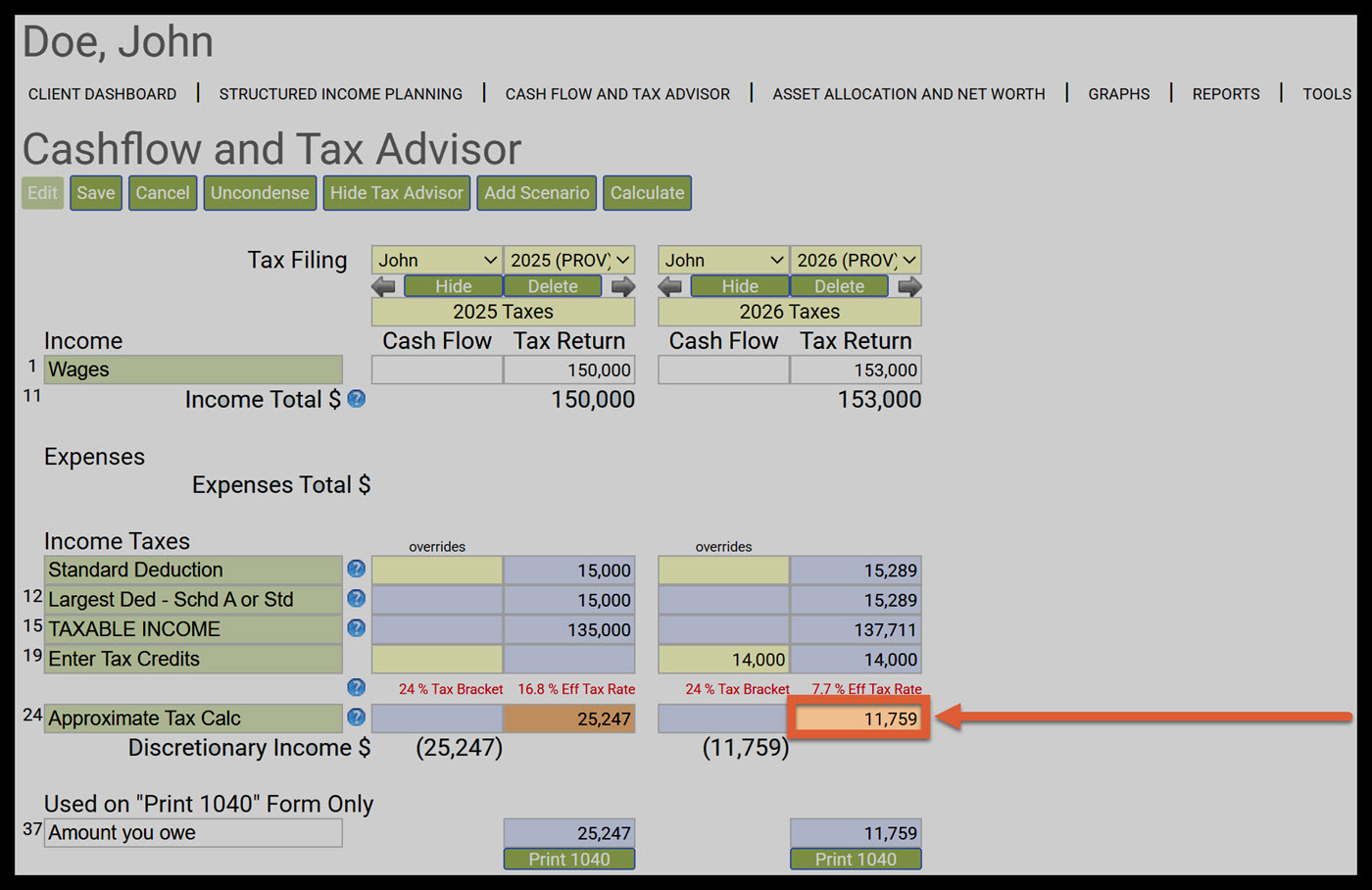Click 2025 tax credits override field
Viewport: 1372px width, 890px height.
437,659
